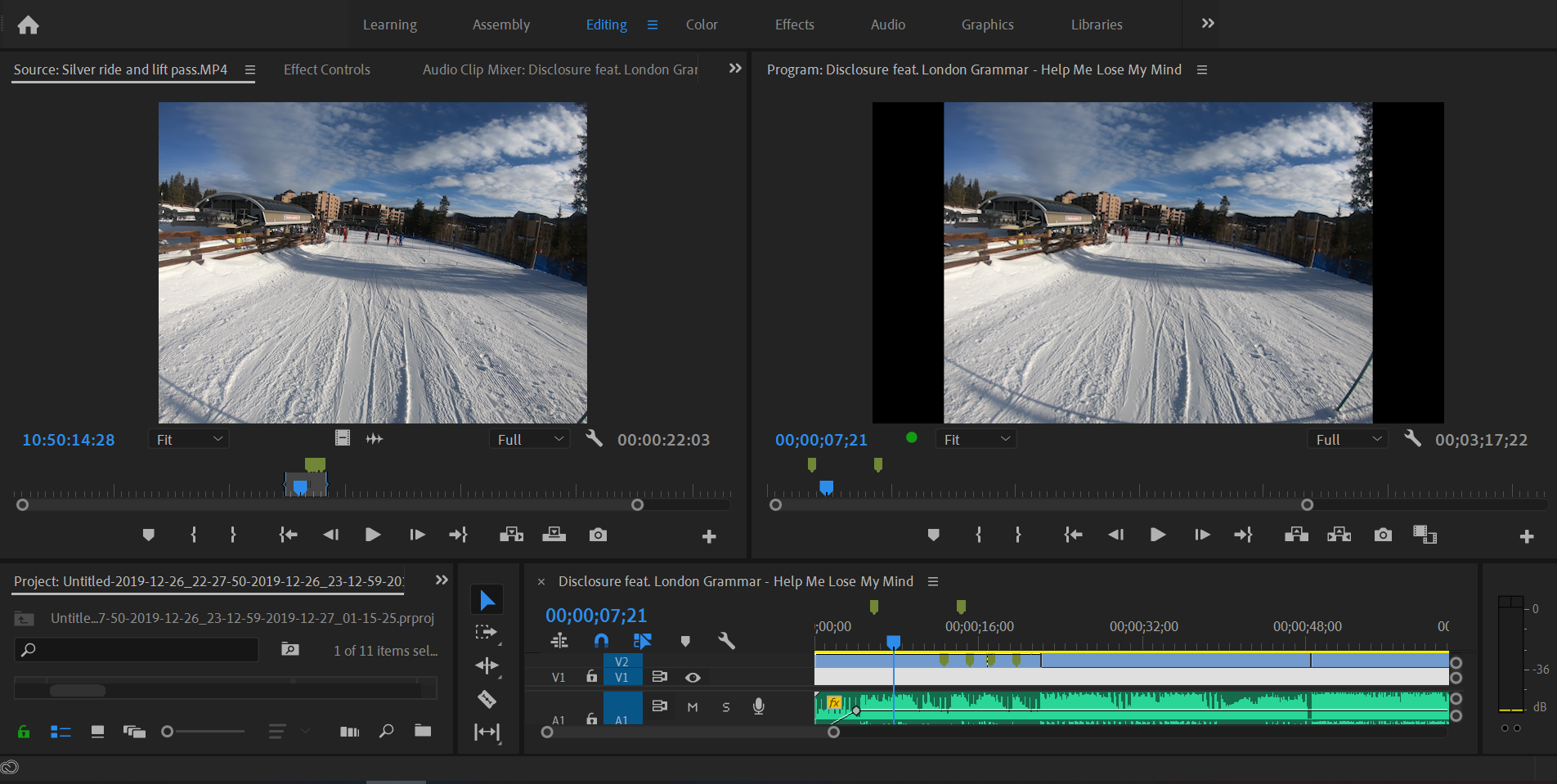Hide the V1 track output with the eye toggle

[x=693, y=677]
